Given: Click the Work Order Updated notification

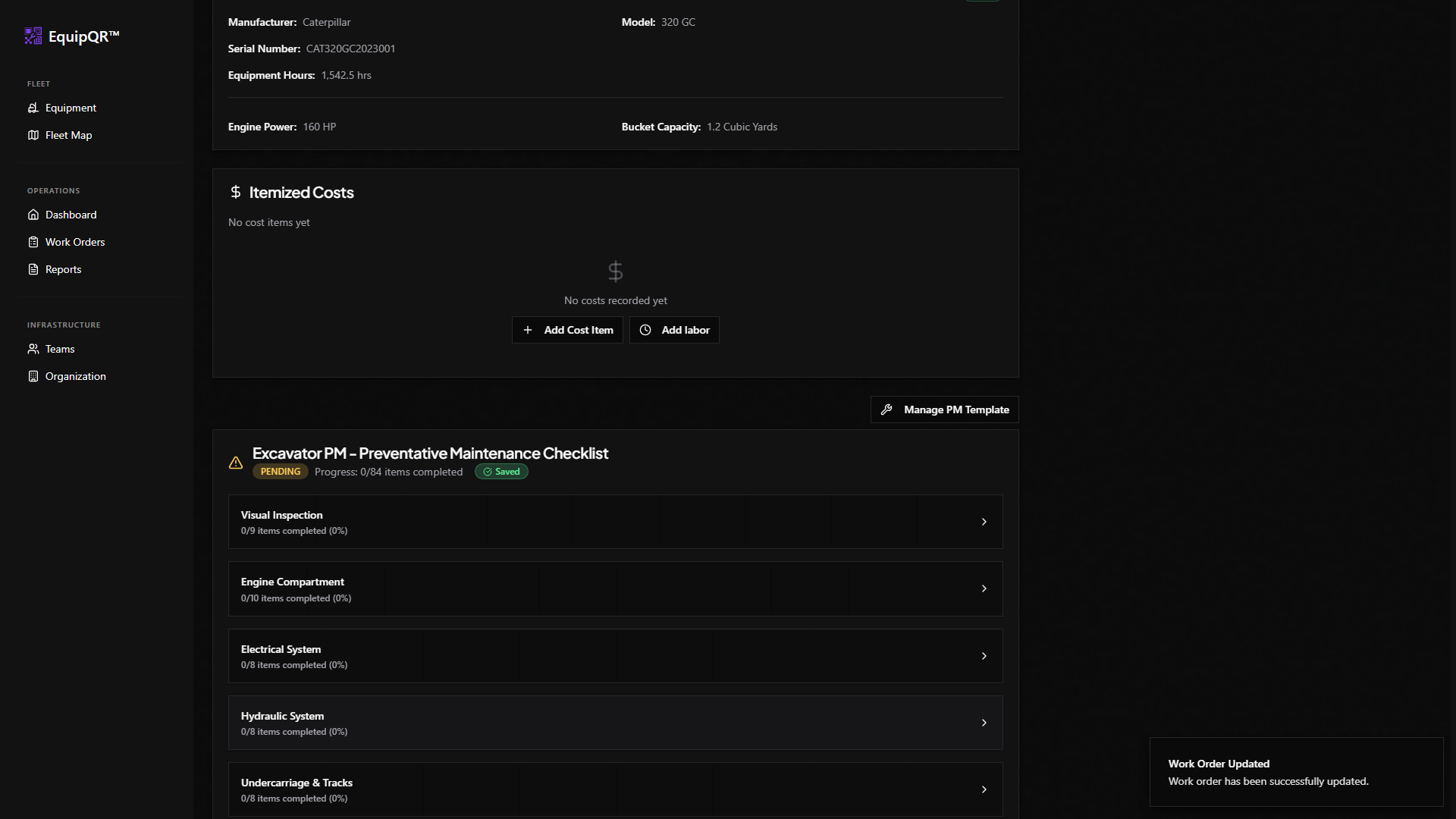Looking at the screenshot, I should [x=1297, y=772].
